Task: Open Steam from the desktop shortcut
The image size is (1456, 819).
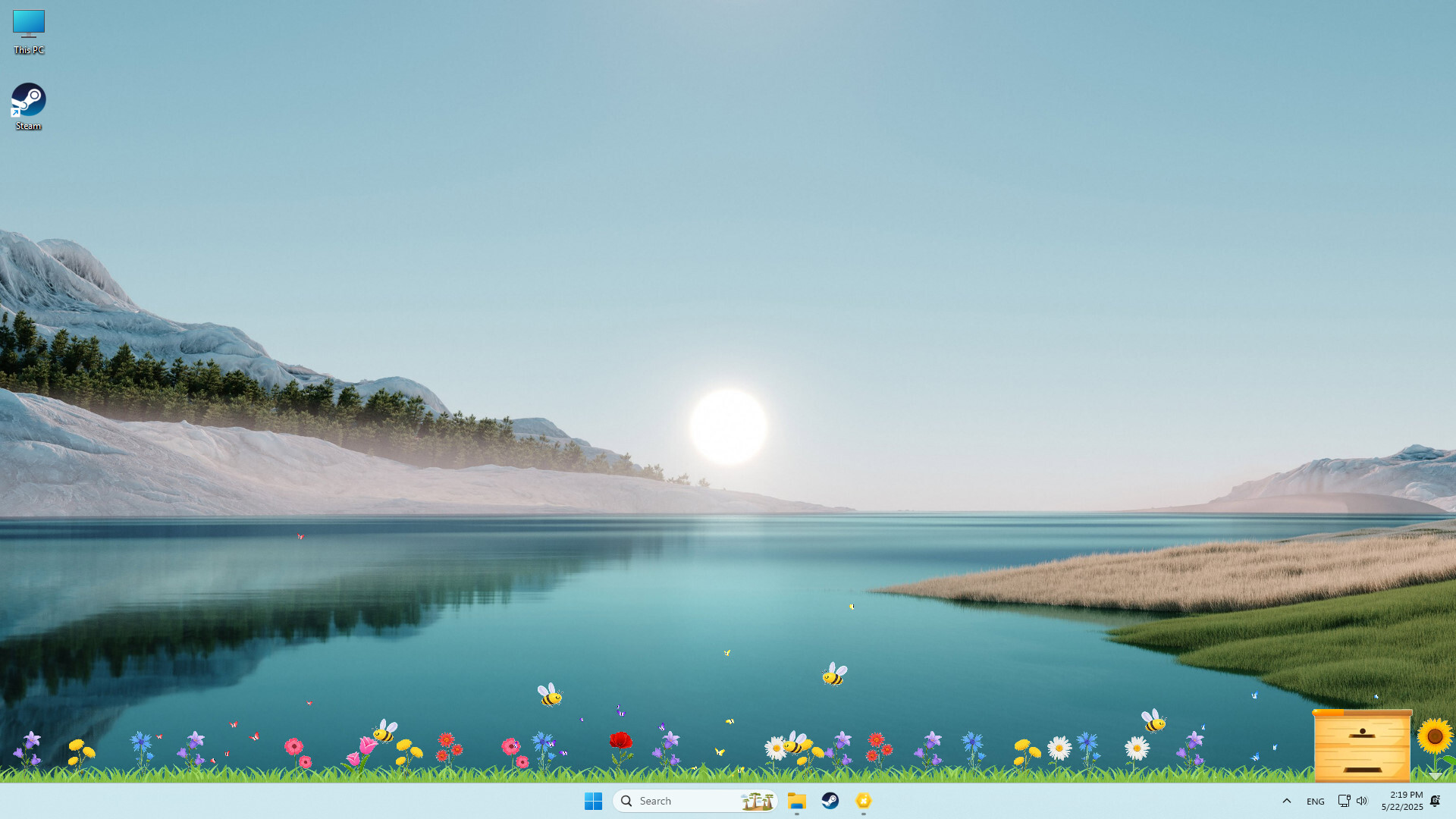Action: [28, 99]
